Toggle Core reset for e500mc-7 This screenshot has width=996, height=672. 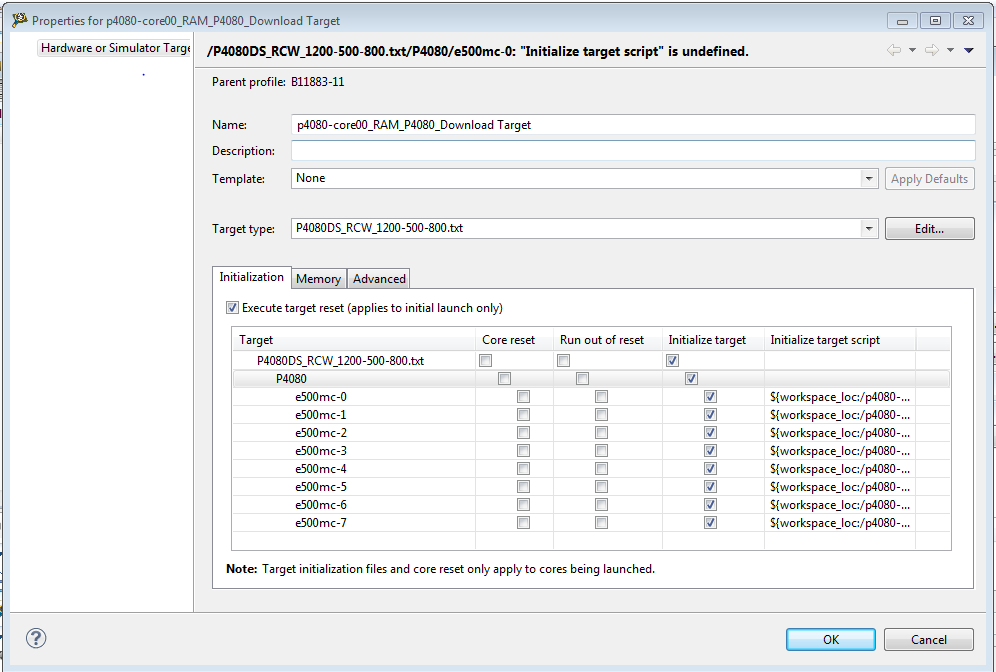[523, 523]
